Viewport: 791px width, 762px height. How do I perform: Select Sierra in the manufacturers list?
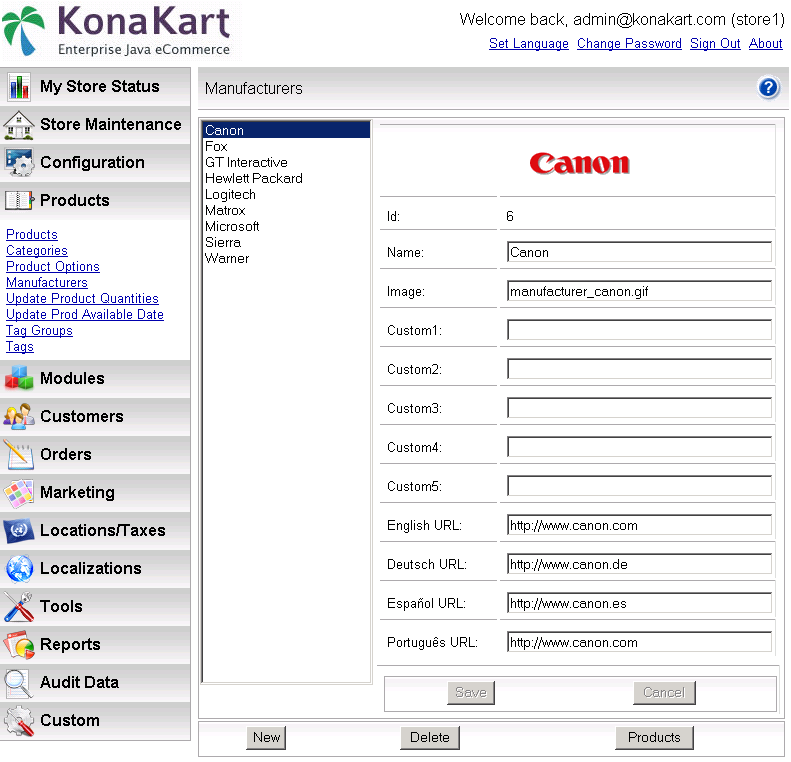pyautogui.click(x=287, y=243)
